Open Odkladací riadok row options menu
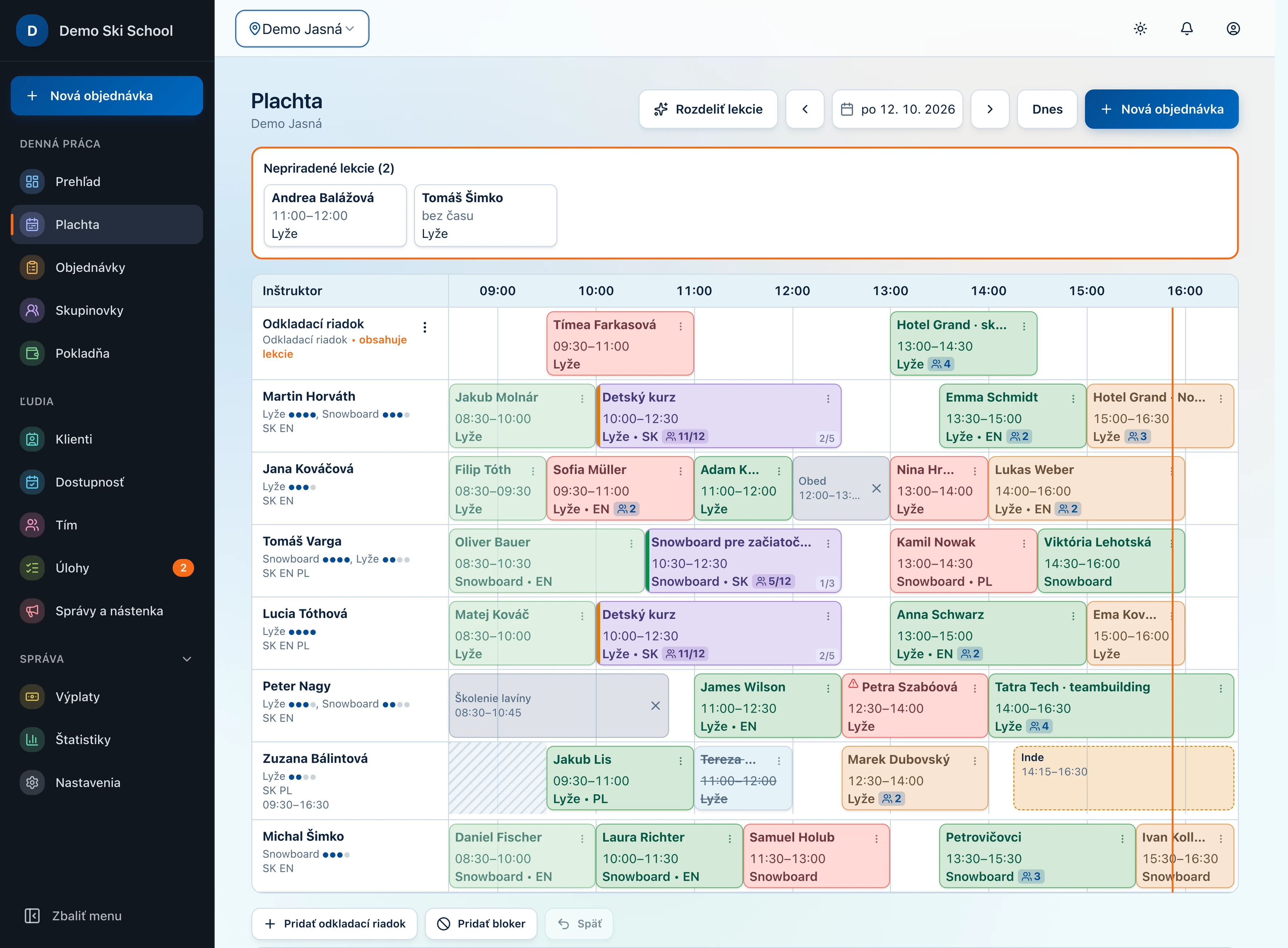Screen dimensions: 1288x948 [x=425, y=327]
